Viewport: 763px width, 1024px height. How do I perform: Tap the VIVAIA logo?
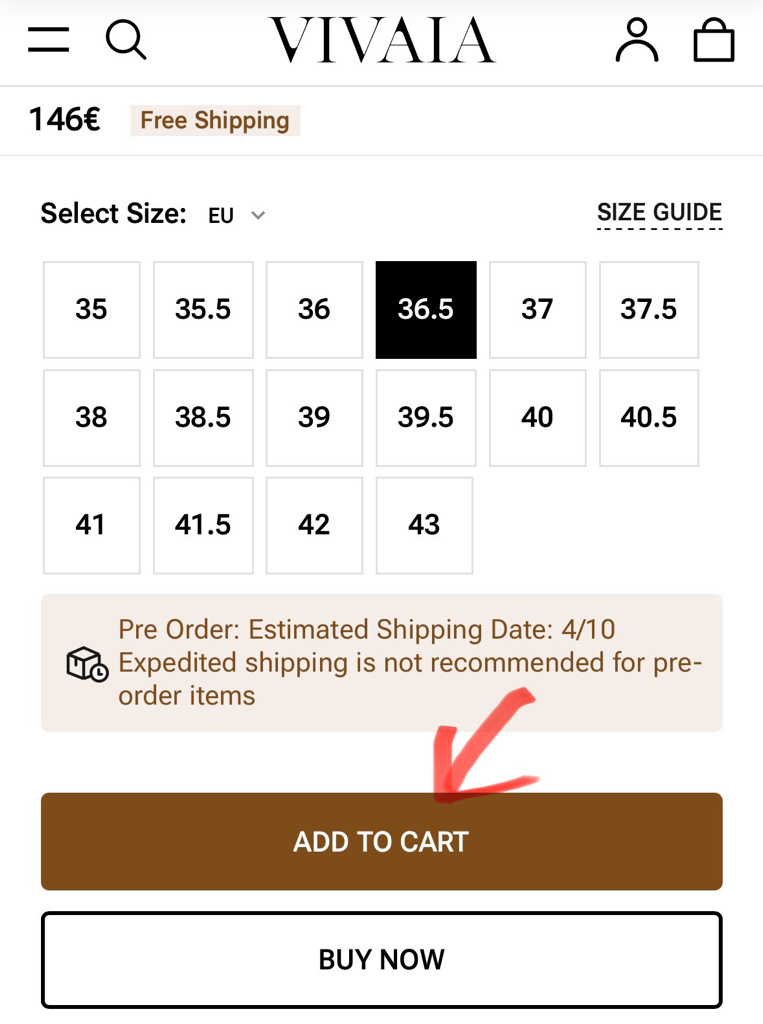coord(382,40)
